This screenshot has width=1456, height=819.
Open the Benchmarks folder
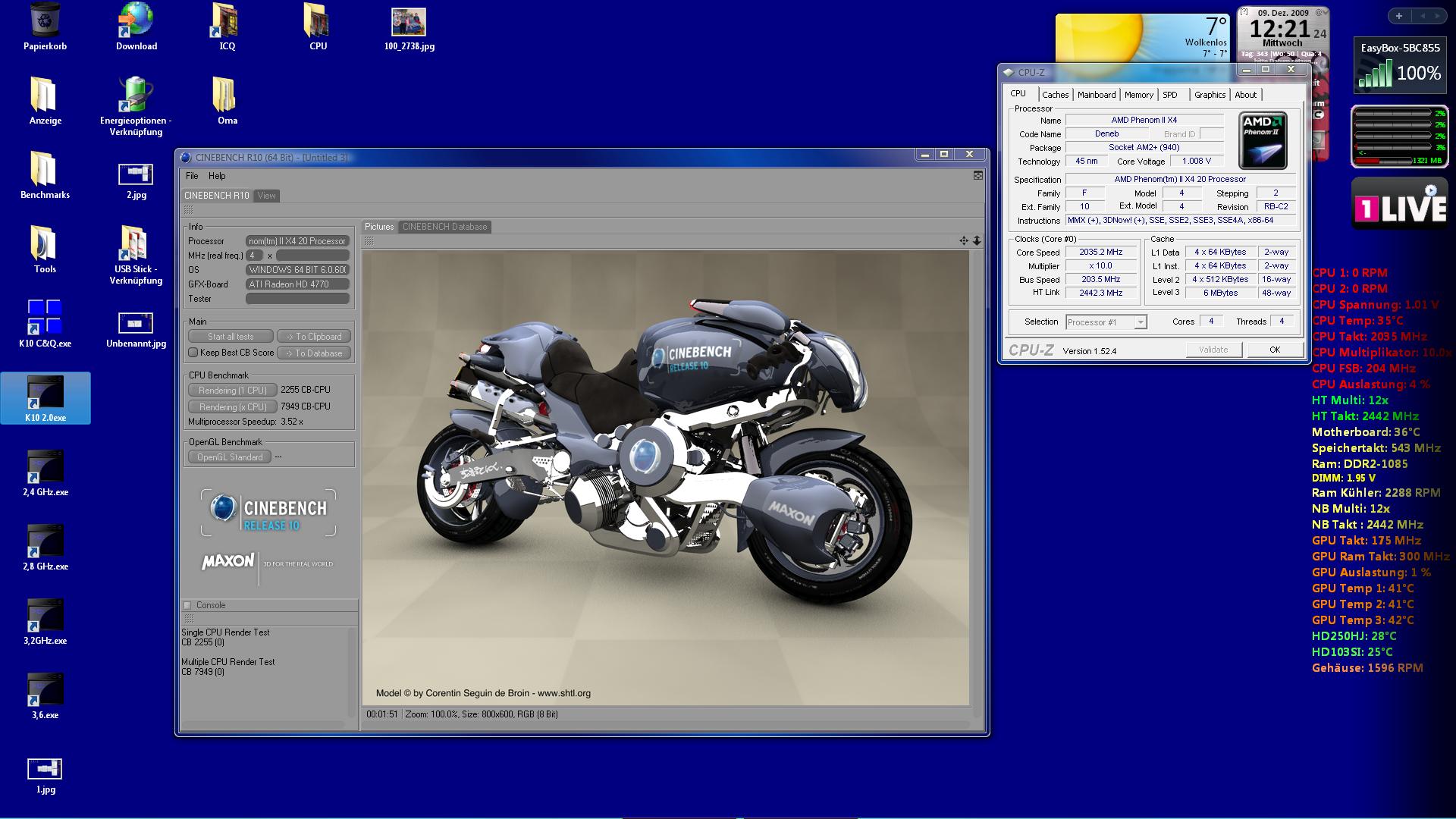point(45,175)
